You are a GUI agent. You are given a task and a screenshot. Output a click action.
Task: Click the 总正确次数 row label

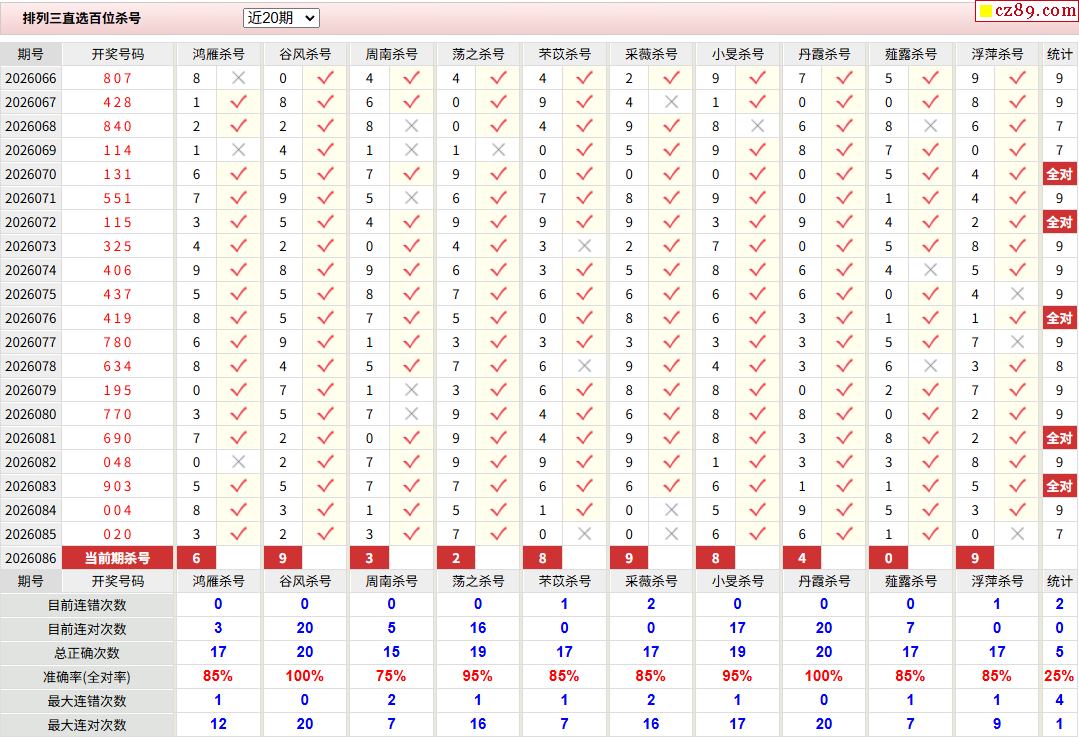87,653
